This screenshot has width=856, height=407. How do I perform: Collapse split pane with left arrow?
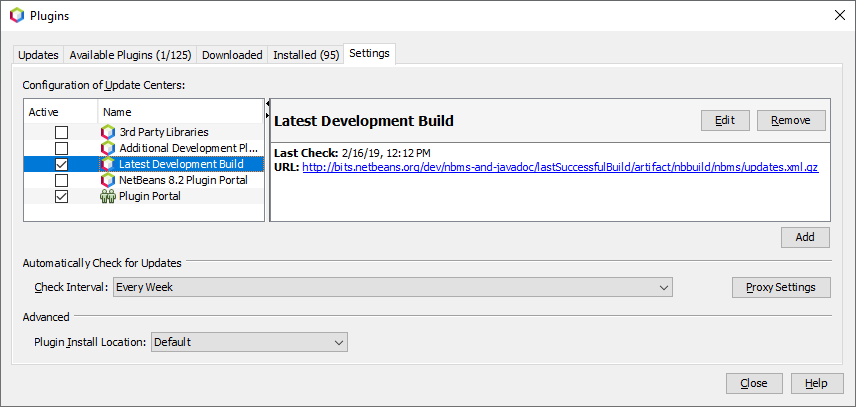(x=268, y=104)
